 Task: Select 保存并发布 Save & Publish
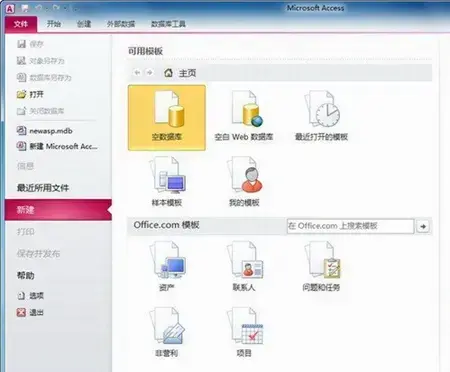39,254
